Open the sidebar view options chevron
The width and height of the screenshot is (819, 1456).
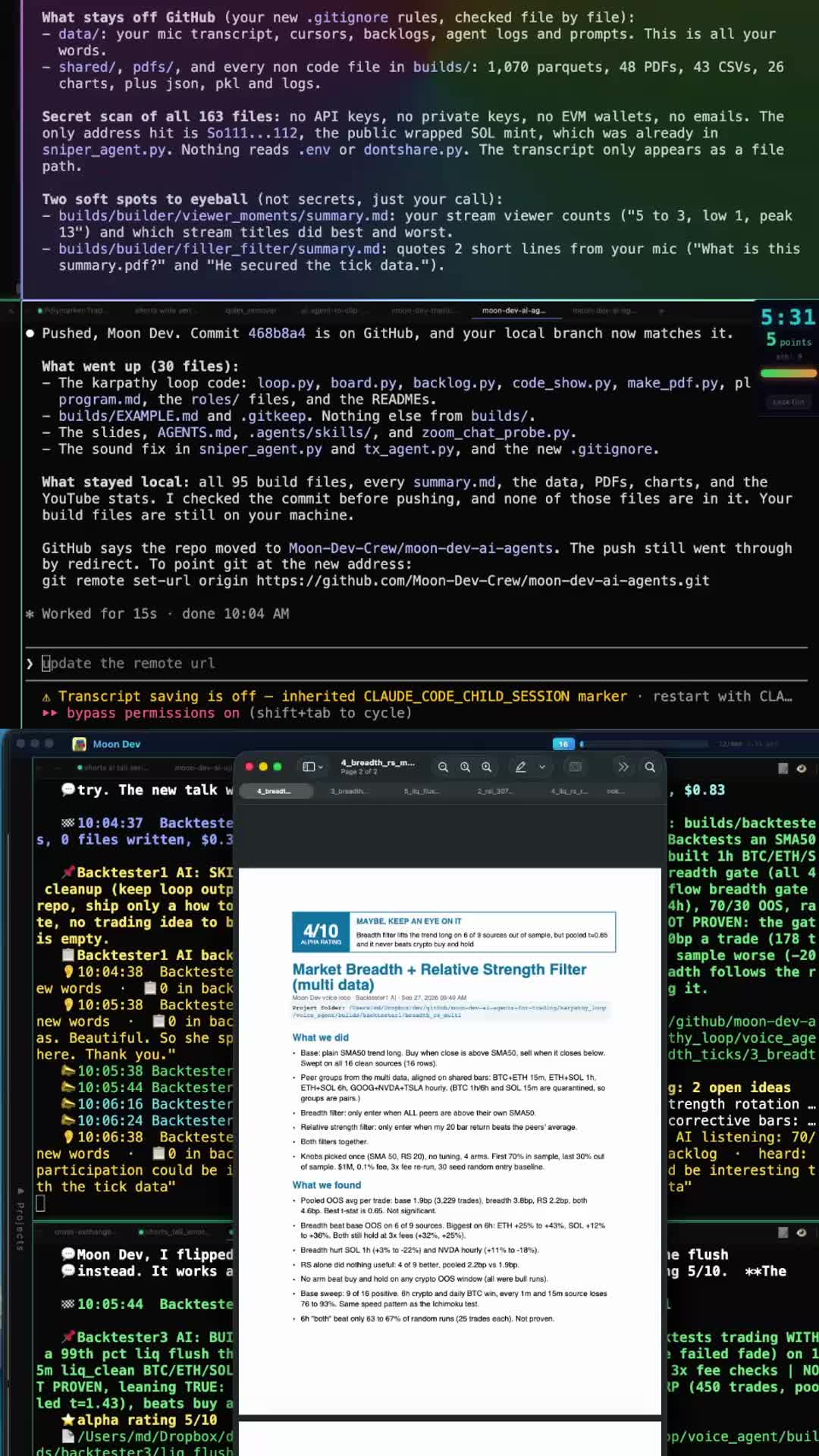321,767
